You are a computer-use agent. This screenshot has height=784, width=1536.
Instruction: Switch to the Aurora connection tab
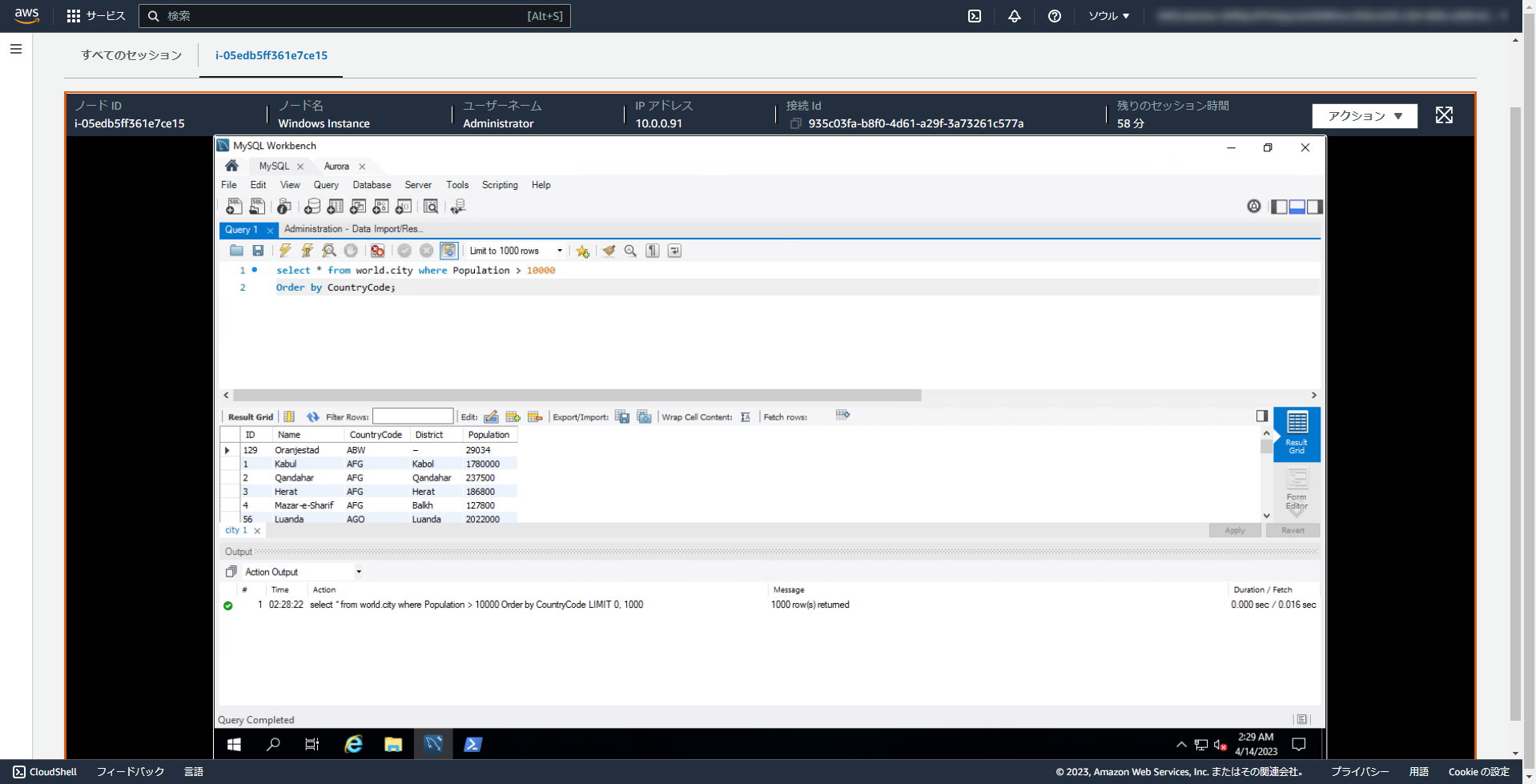click(336, 167)
